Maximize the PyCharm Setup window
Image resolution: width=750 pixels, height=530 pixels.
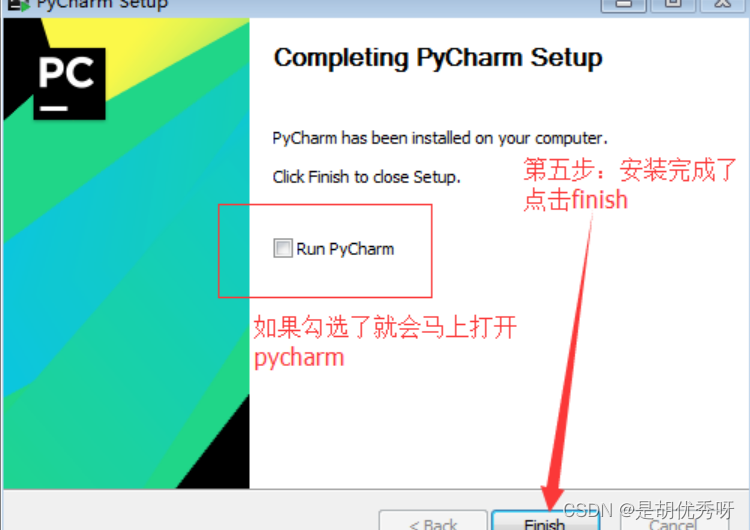[673, 5]
